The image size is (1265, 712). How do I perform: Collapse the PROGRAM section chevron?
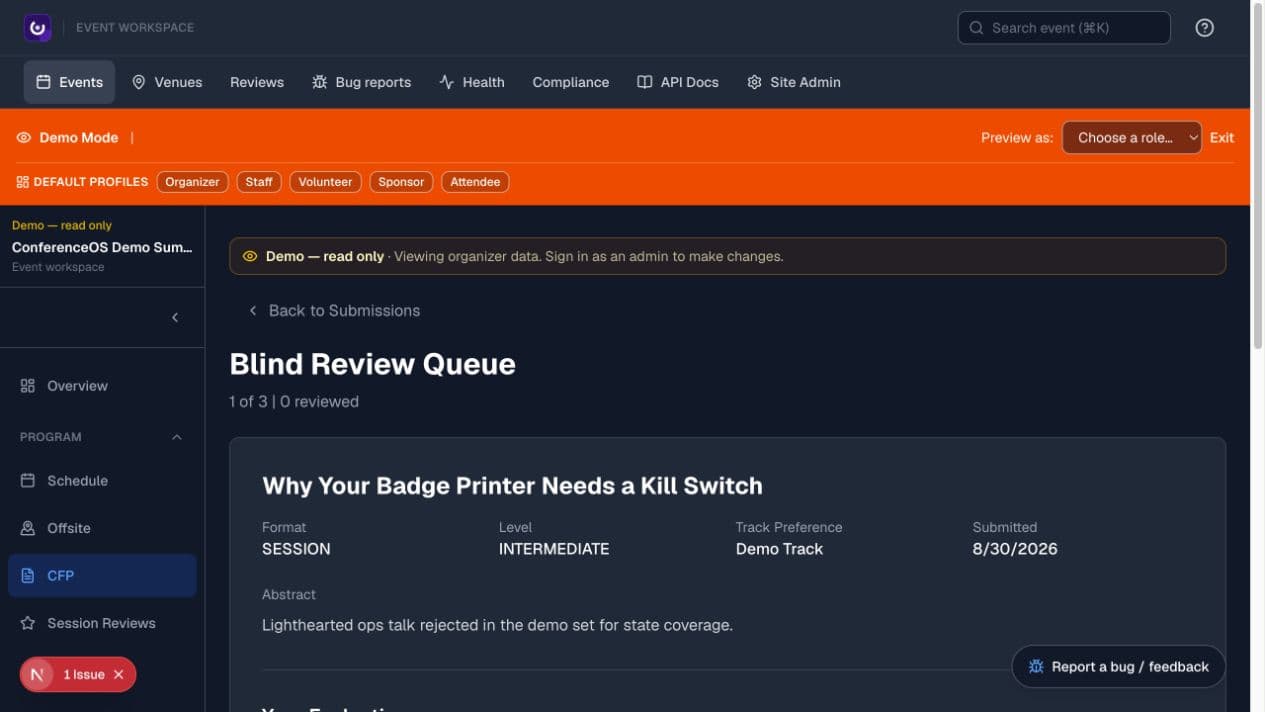177,437
